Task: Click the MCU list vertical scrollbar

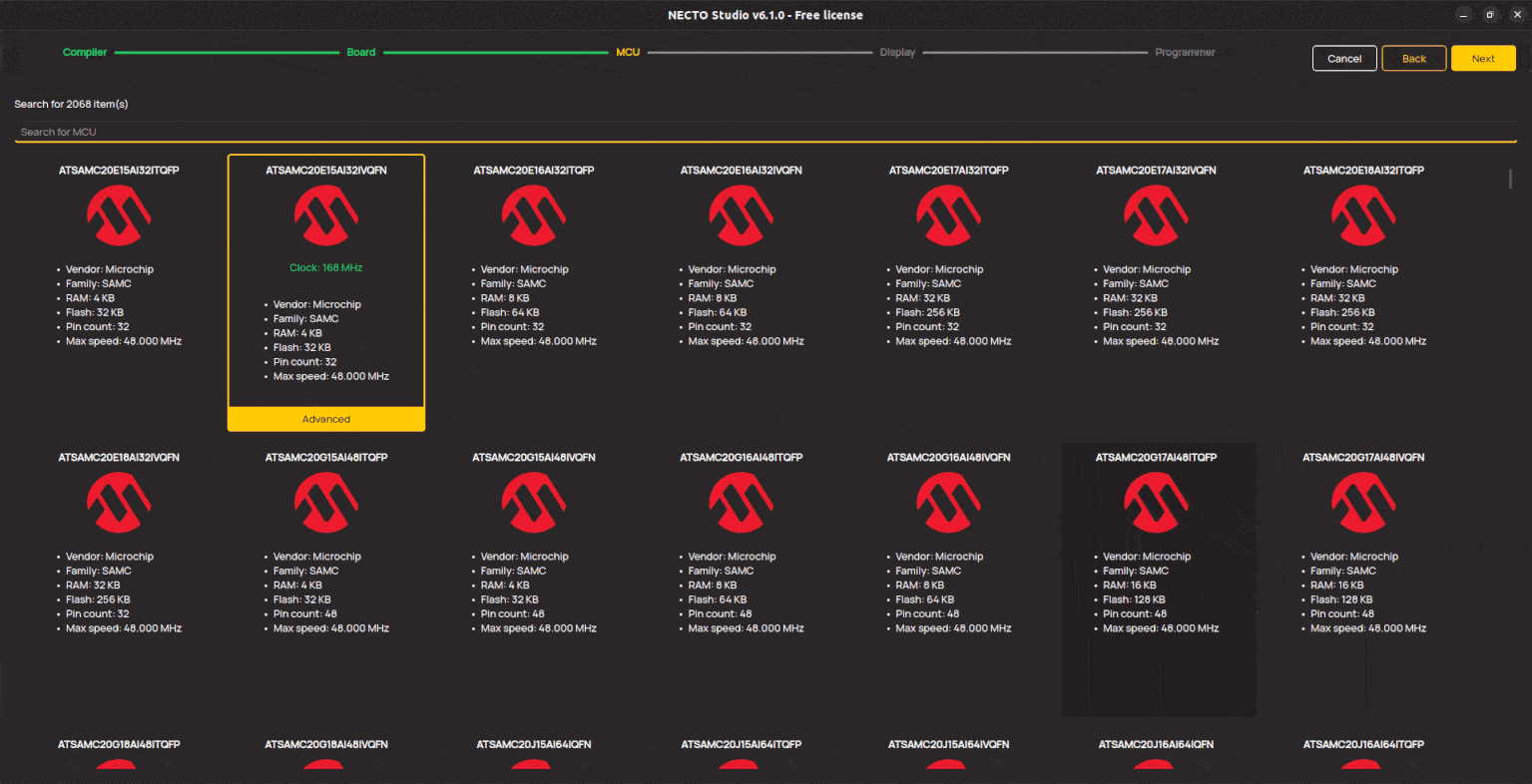Action: [x=1510, y=179]
